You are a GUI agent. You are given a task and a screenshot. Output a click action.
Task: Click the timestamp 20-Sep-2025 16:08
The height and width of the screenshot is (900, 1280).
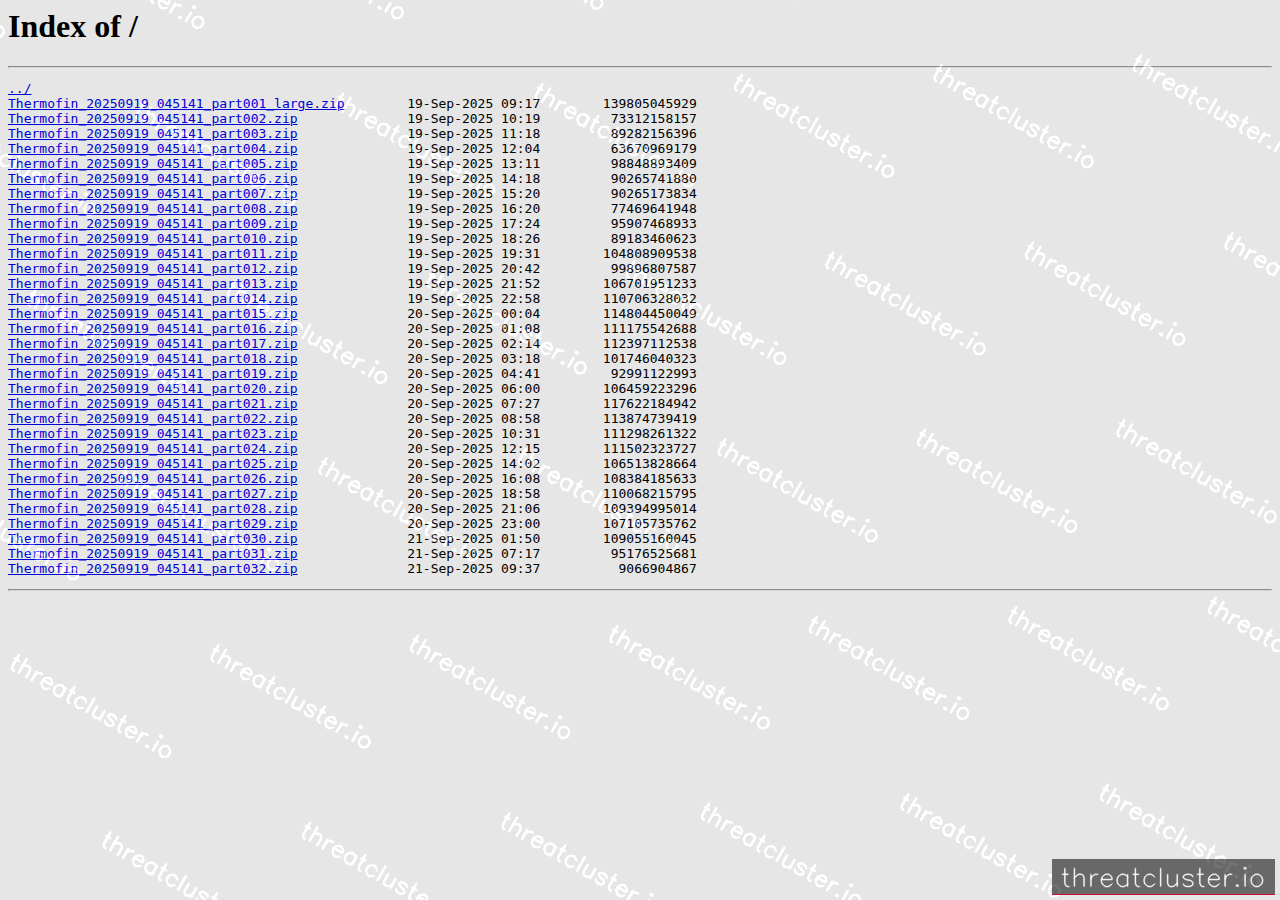pos(474,479)
